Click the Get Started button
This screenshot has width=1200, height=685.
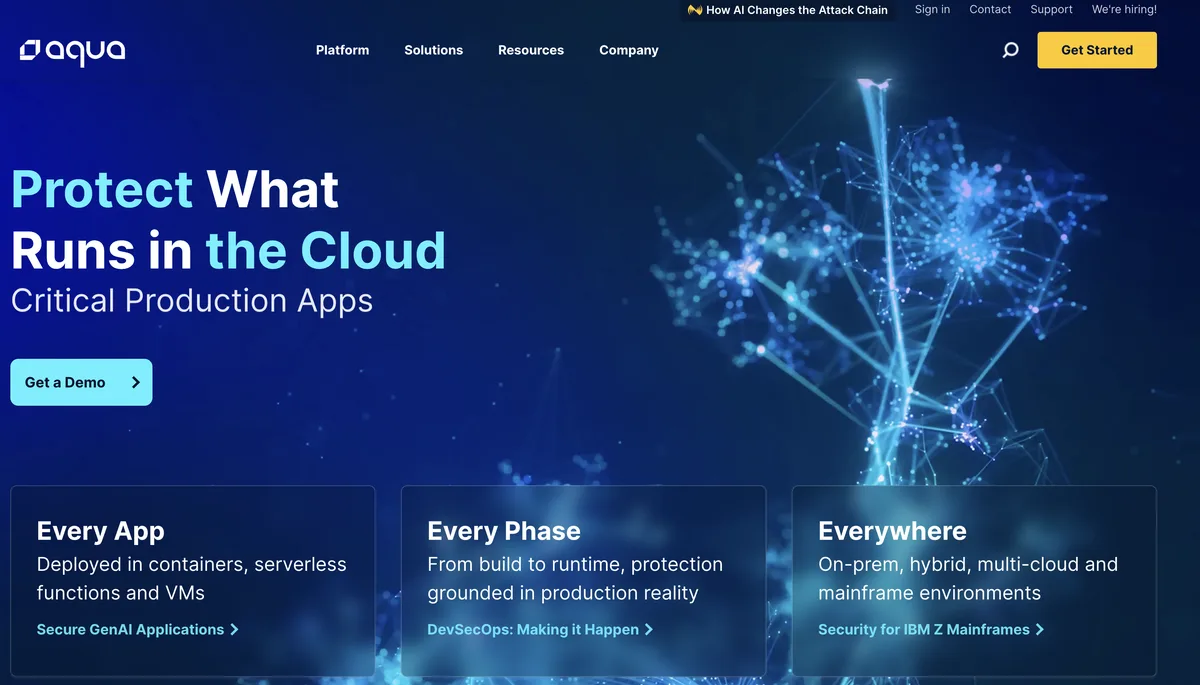pyautogui.click(x=1097, y=50)
